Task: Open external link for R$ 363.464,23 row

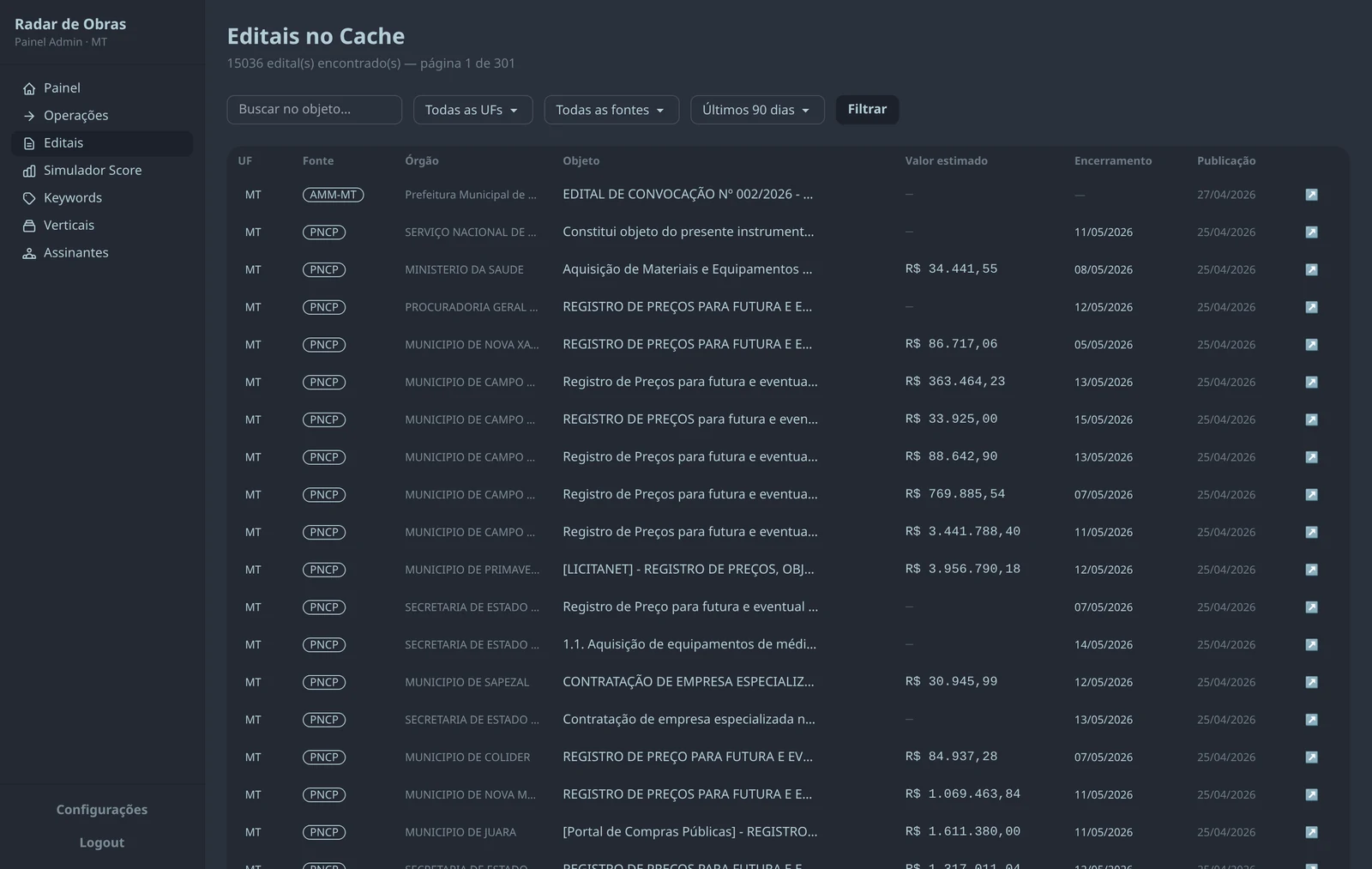Action: 1311,382
